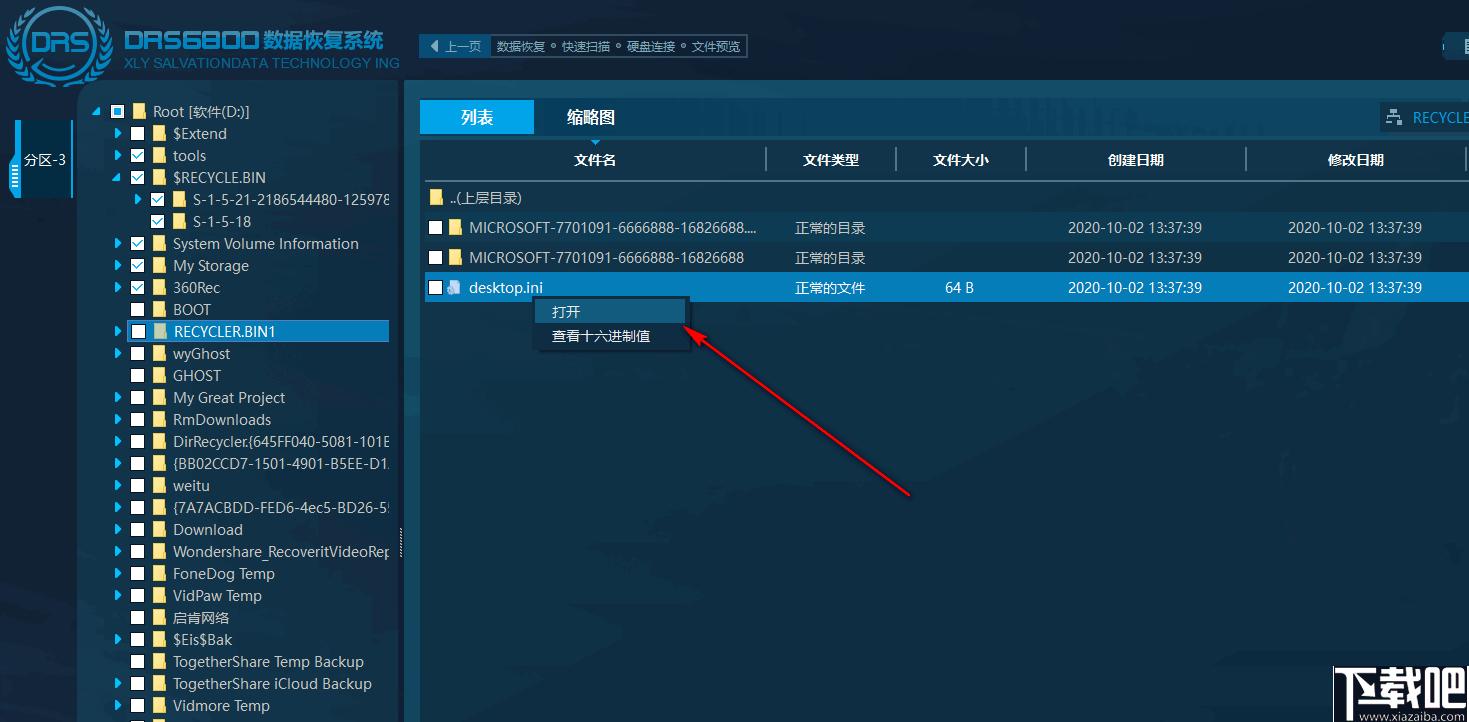1469x722 pixels.
Task: Click the RECYCLE path tree icon at top right
Action: (x=1394, y=118)
